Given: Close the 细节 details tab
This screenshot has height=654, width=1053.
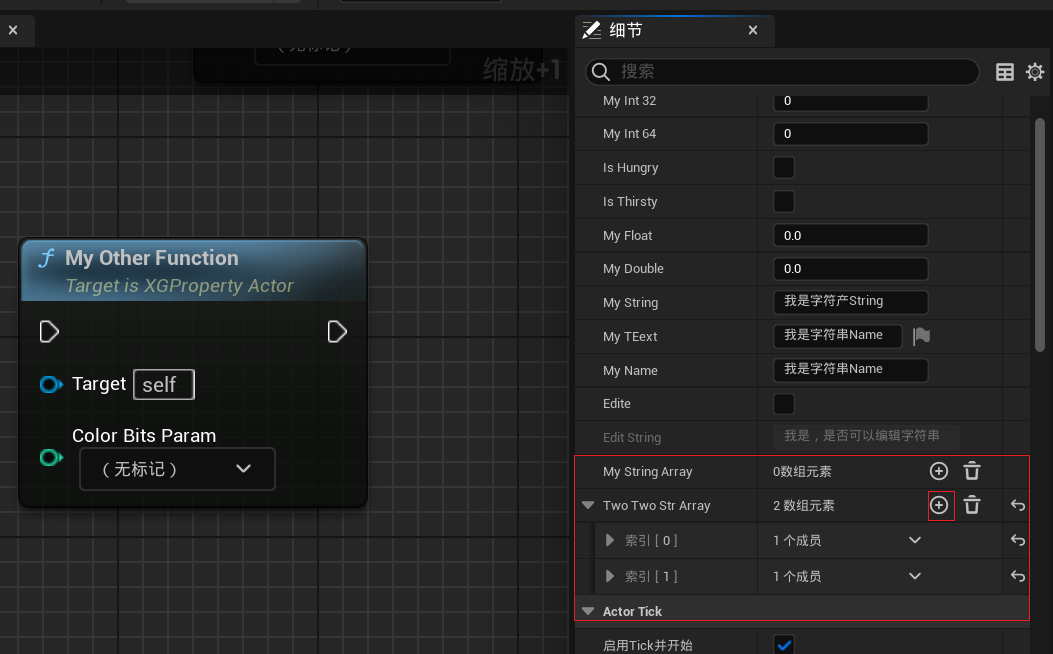Looking at the screenshot, I should coord(753,30).
